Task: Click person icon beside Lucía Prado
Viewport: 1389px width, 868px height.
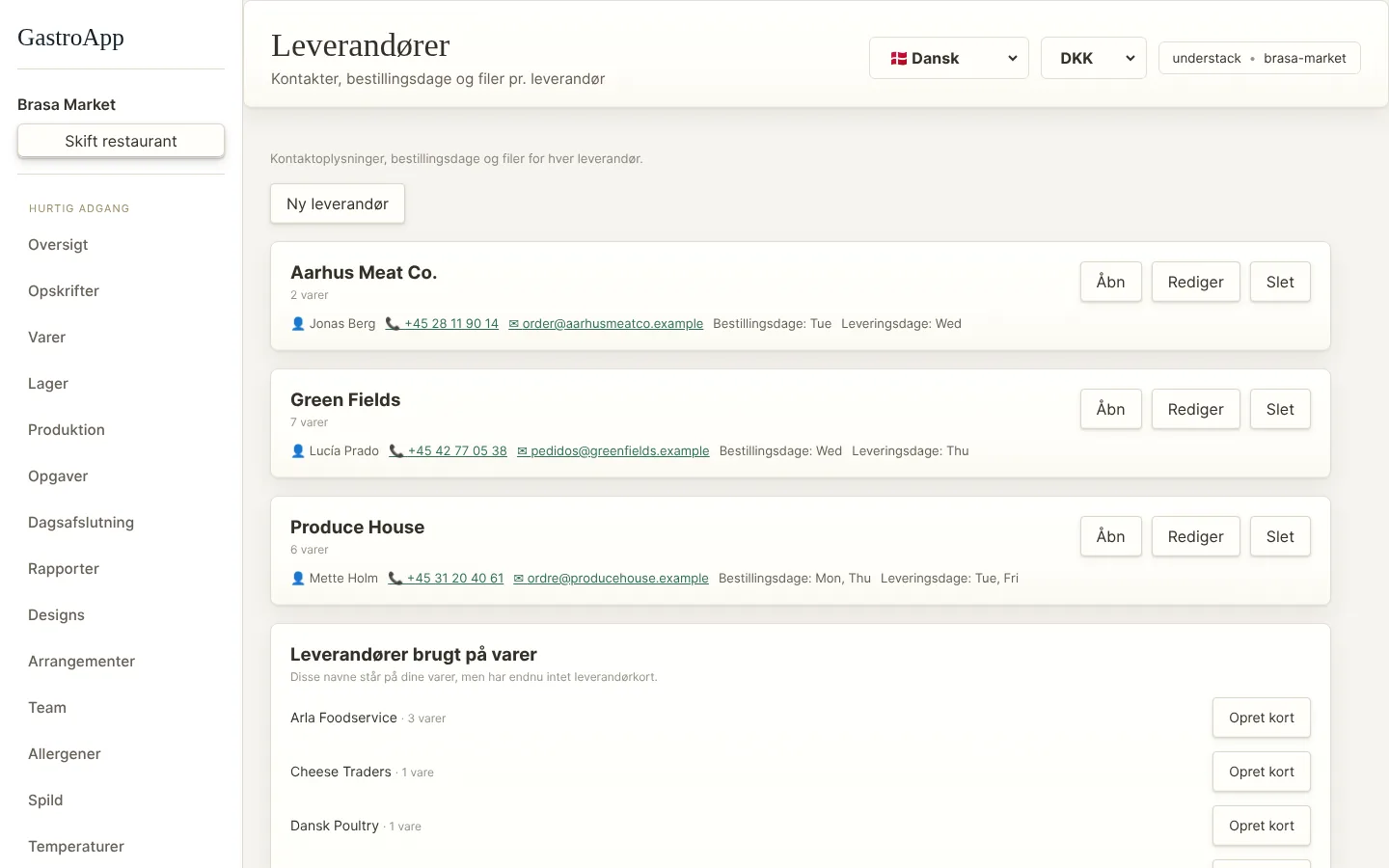Action: click(x=298, y=451)
